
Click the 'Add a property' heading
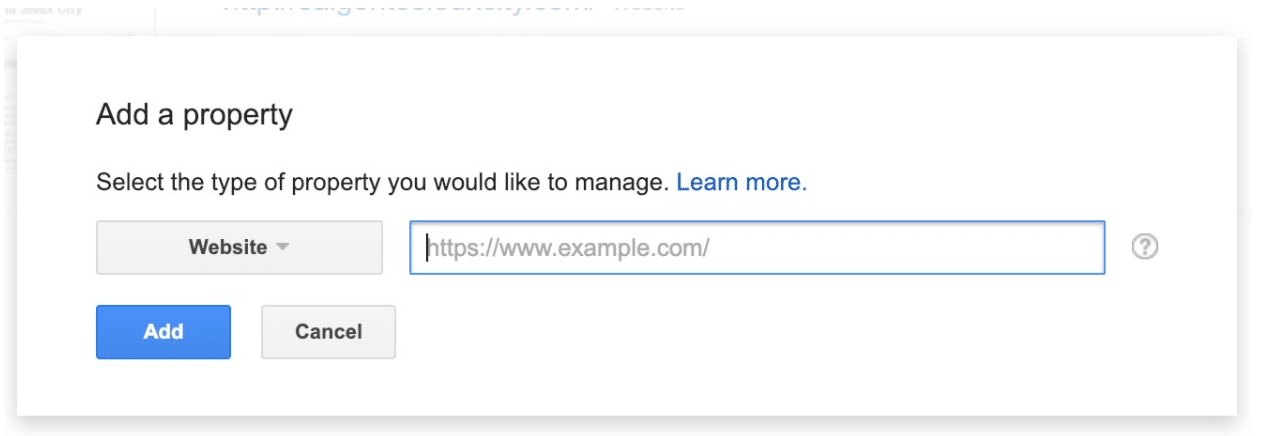pos(194,115)
